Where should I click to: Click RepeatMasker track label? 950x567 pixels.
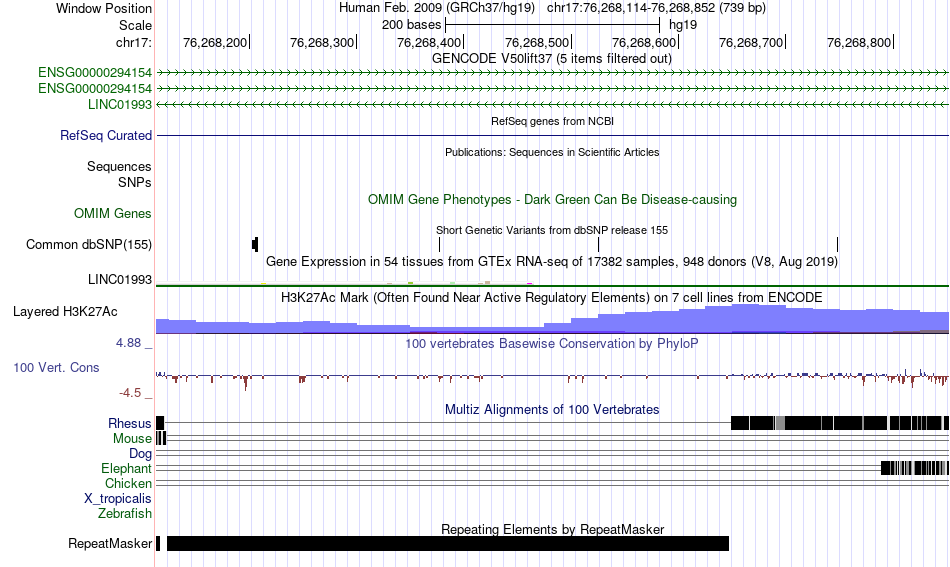(110, 543)
